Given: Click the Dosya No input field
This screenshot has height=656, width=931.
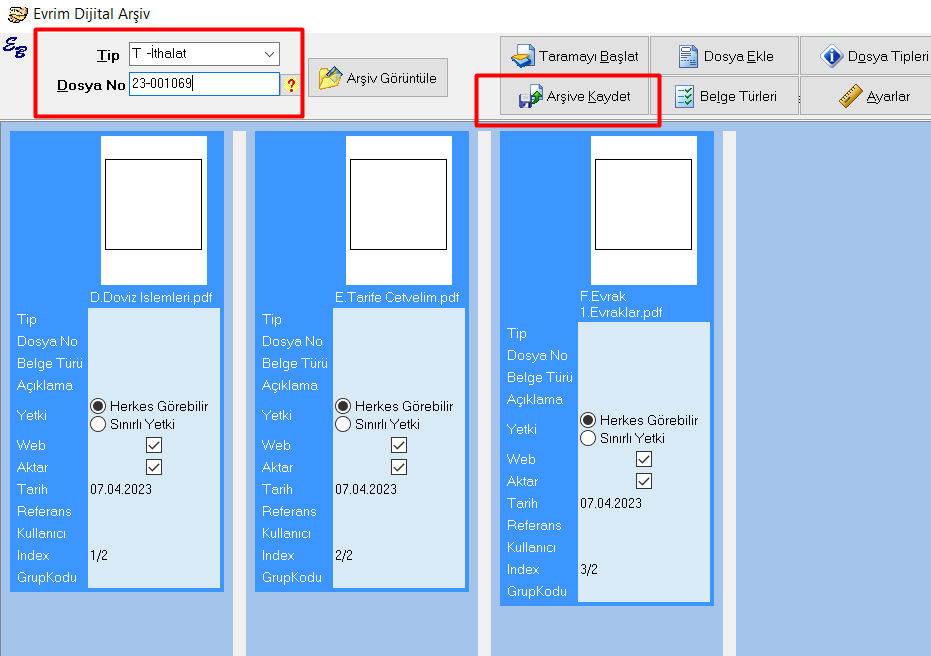Looking at the screenshot, I should 204,85.
